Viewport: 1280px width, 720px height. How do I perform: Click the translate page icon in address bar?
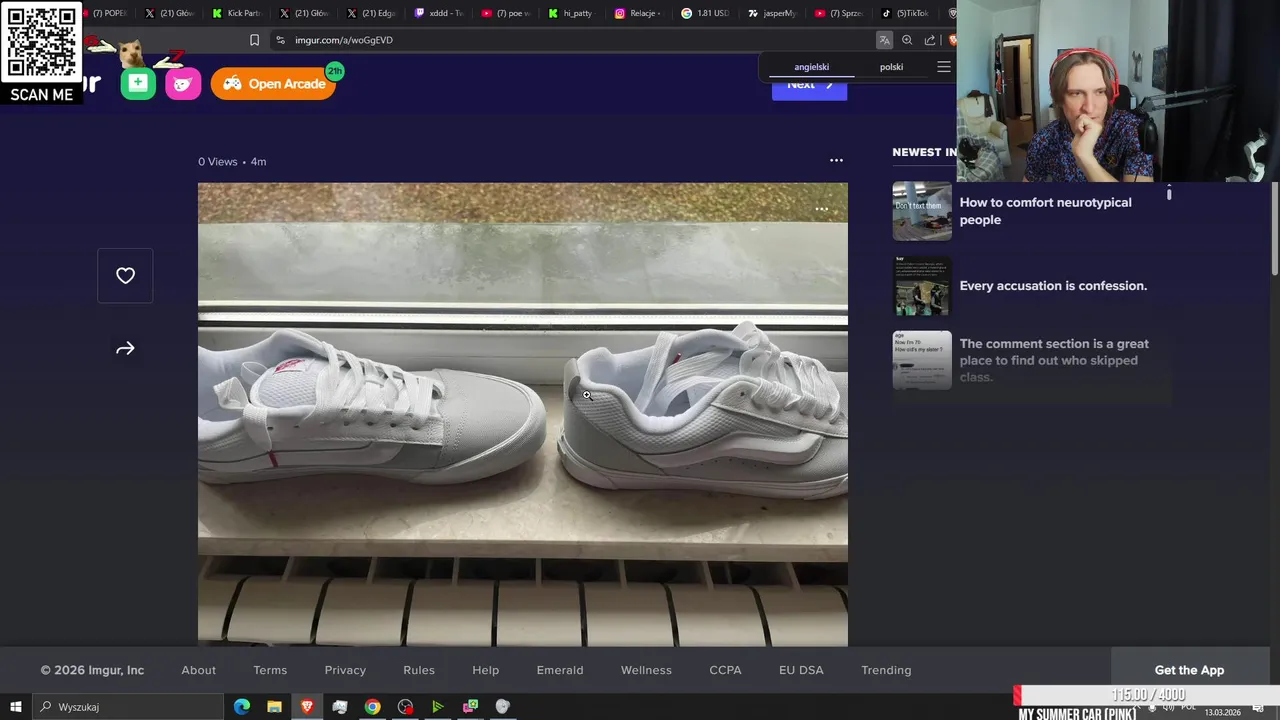tap(884, 40)
